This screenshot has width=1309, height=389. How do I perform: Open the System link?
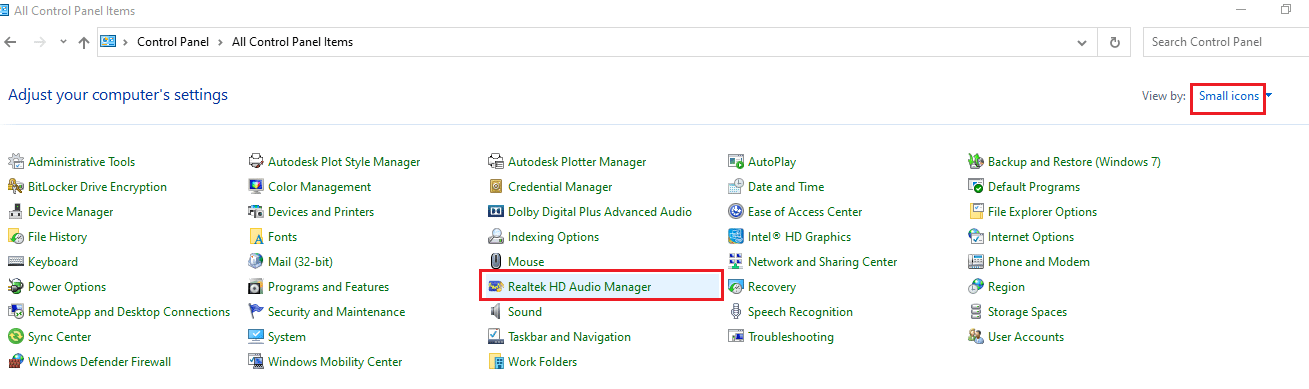(287, 337)
